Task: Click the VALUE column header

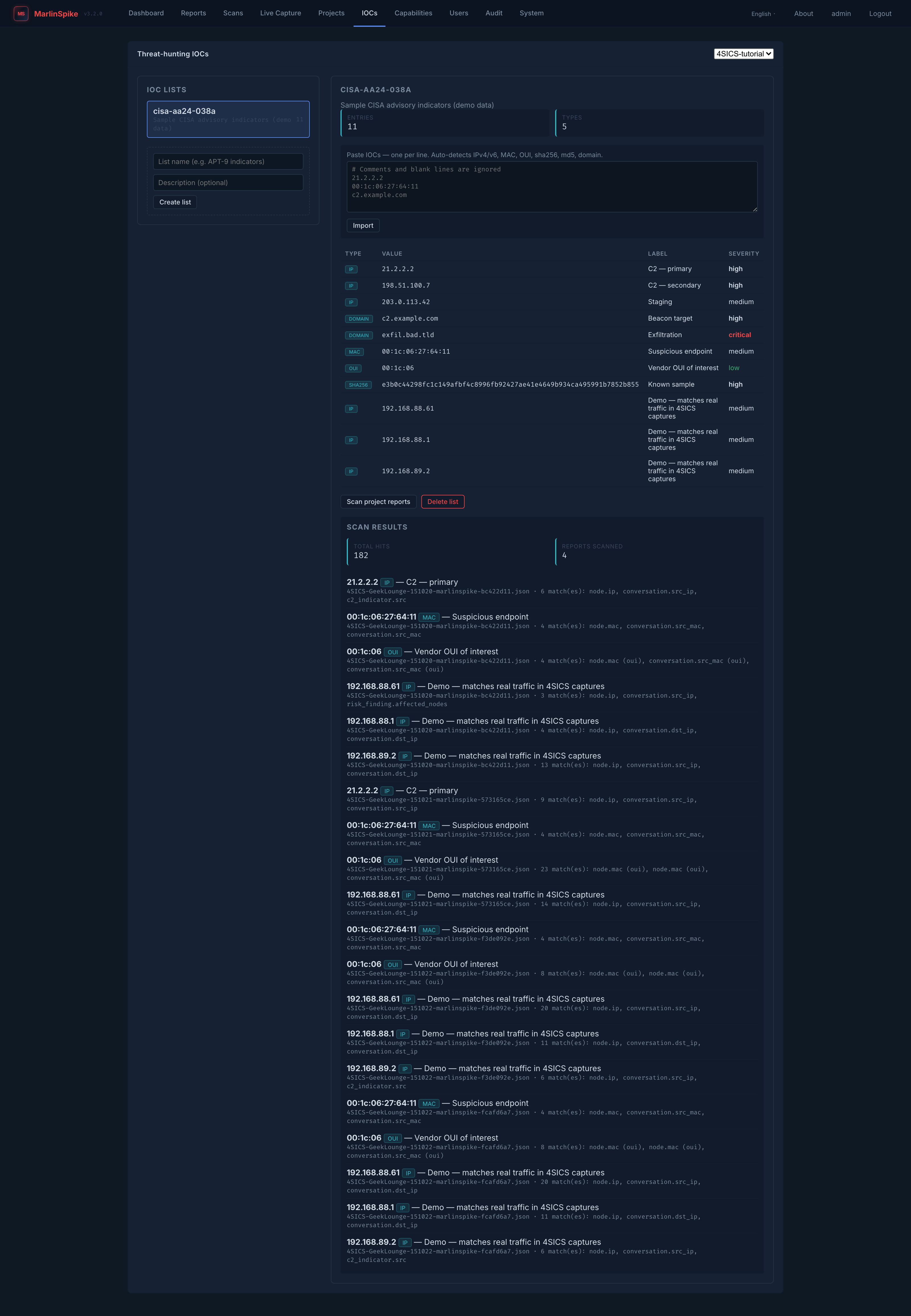Action: pyautogui.click(x=392, y=253)
